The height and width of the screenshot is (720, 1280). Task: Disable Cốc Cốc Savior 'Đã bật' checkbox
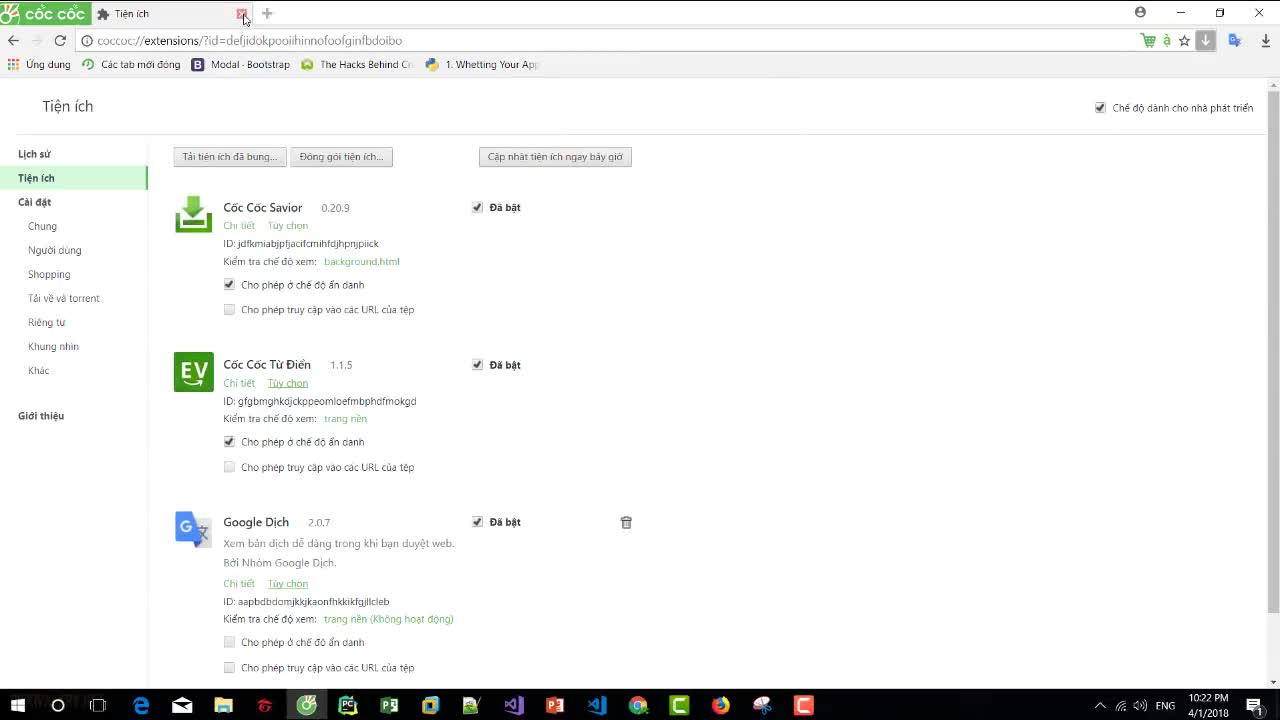pyautogui.click(x=477, y=208)
